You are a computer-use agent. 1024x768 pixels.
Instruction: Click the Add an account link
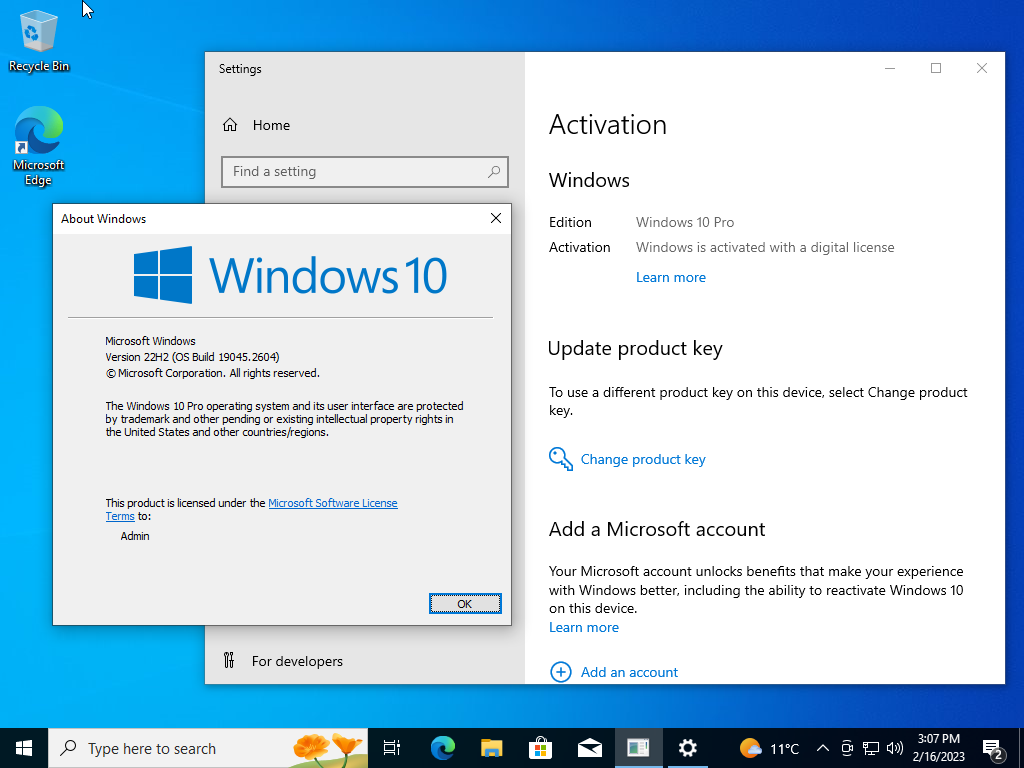point(630,672)
